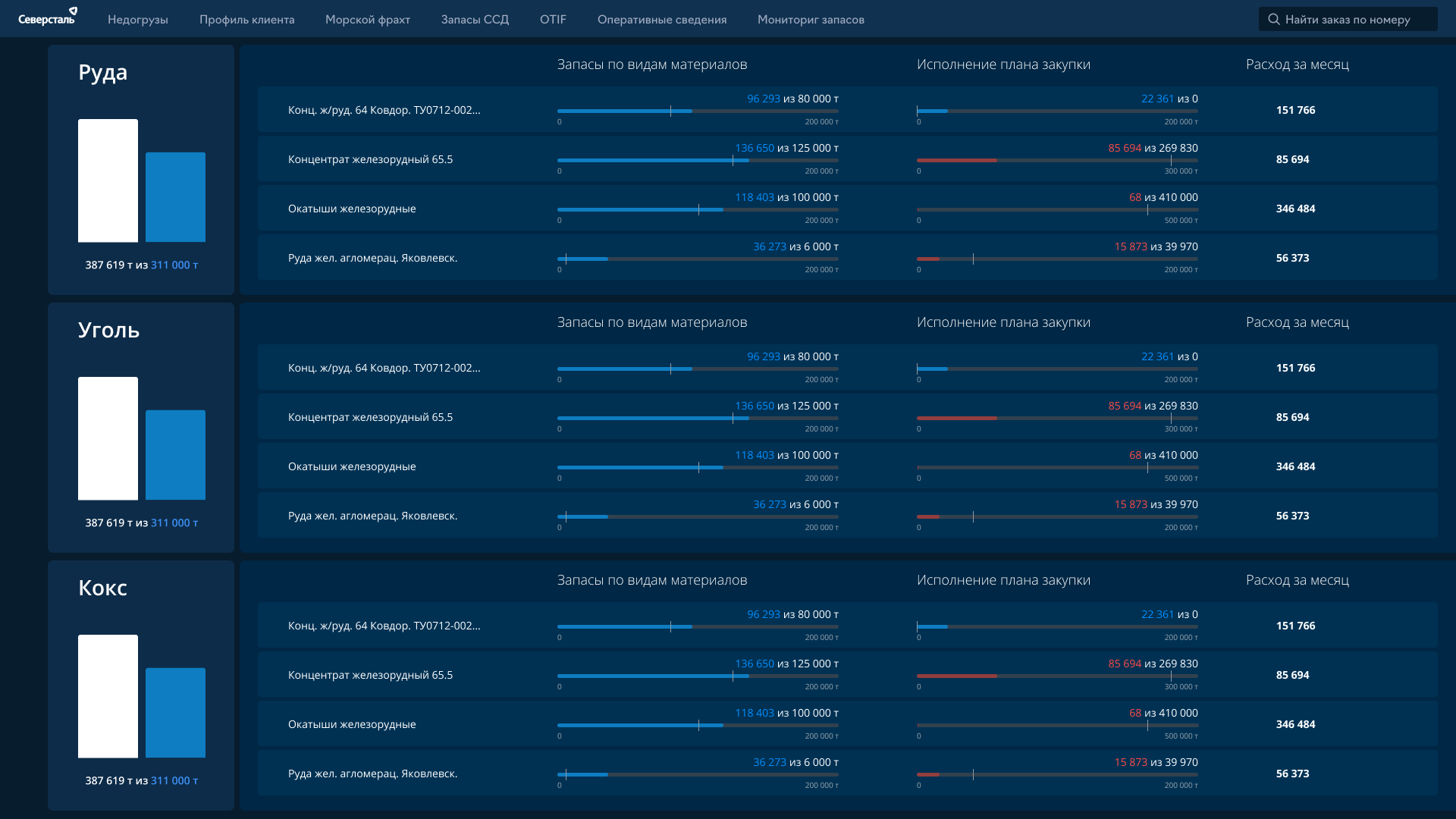Select 'Окатыши железорудные' row in Кокс

(848, 724)
